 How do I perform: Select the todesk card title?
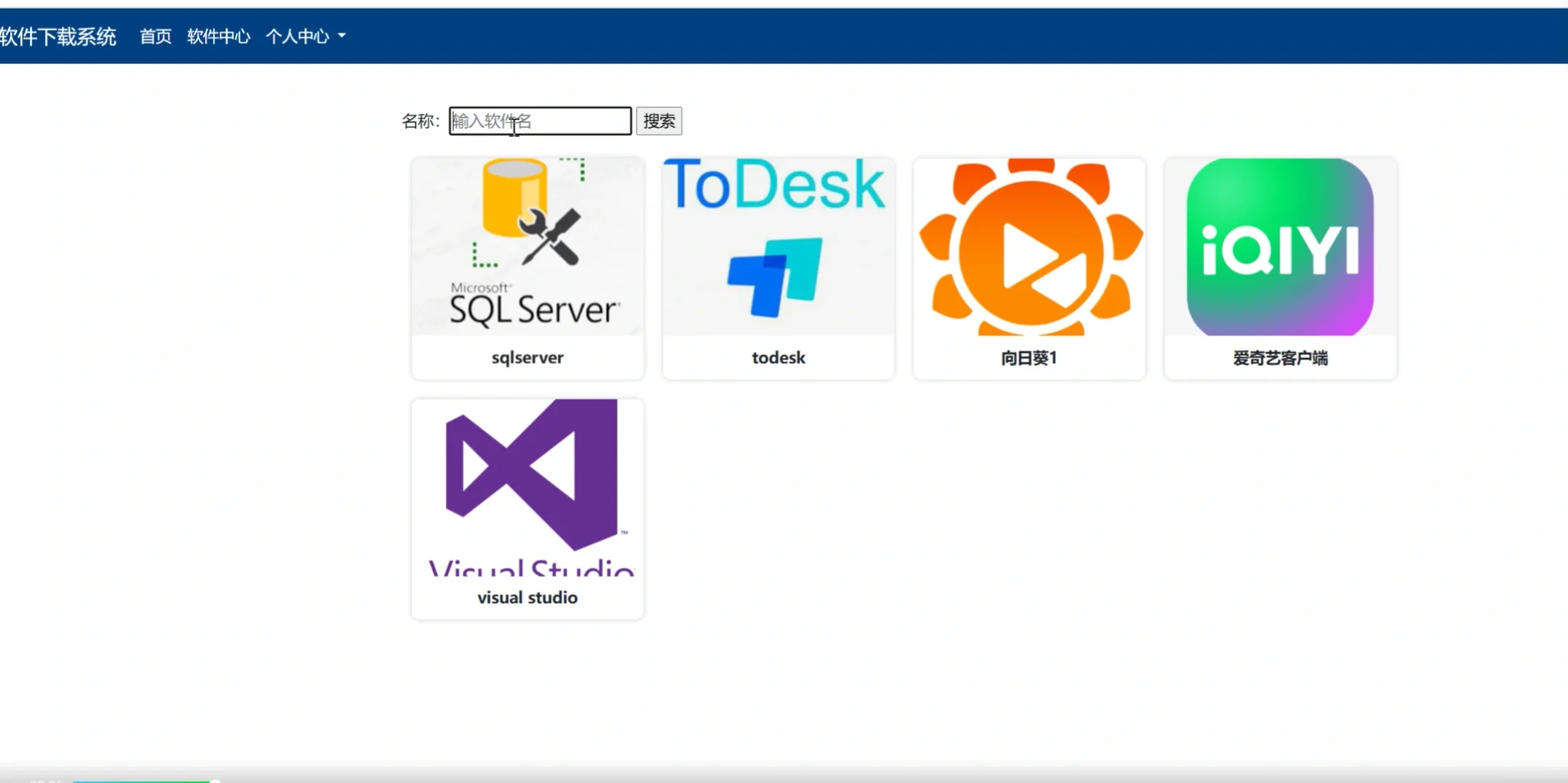pos(779,357)
